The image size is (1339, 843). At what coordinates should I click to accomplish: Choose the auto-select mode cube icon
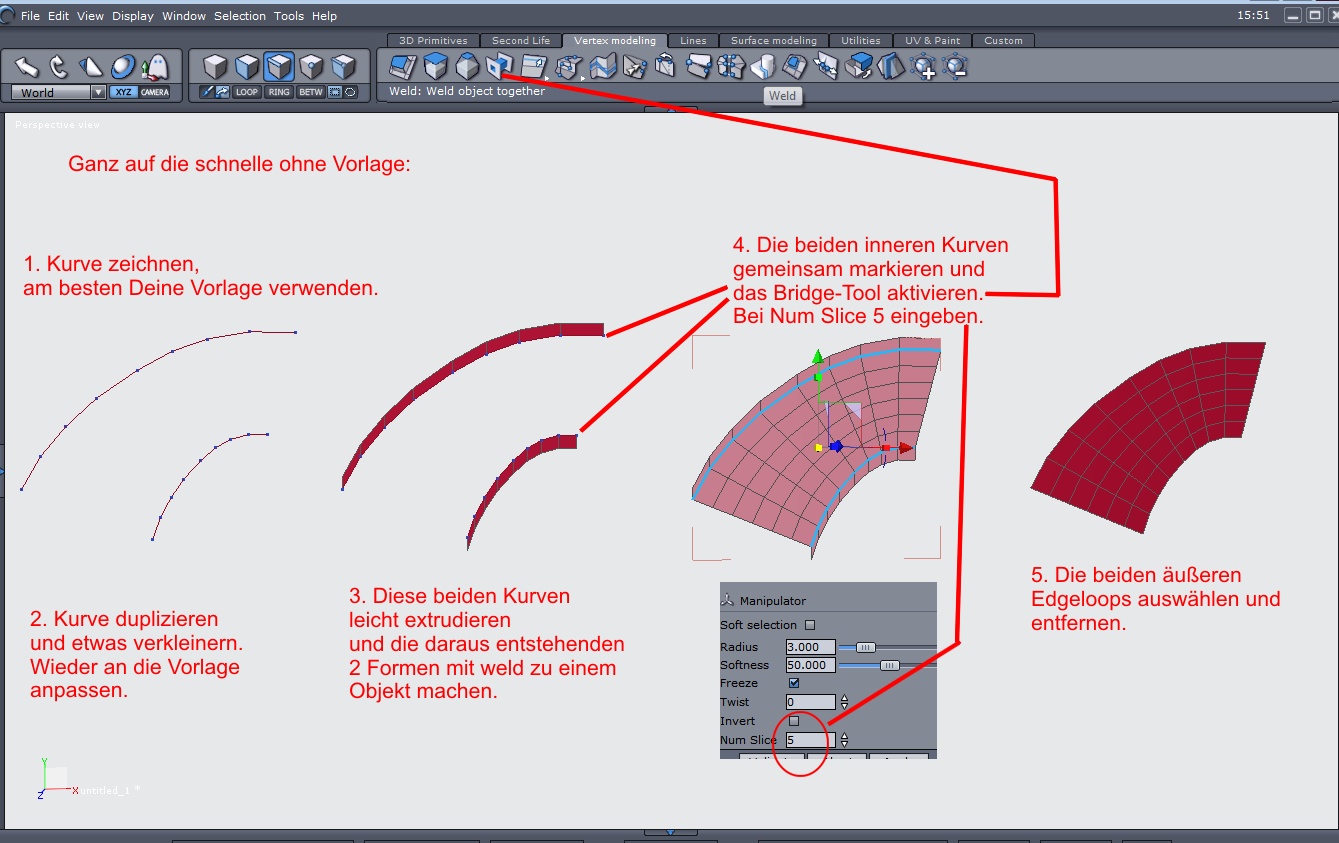343,67
